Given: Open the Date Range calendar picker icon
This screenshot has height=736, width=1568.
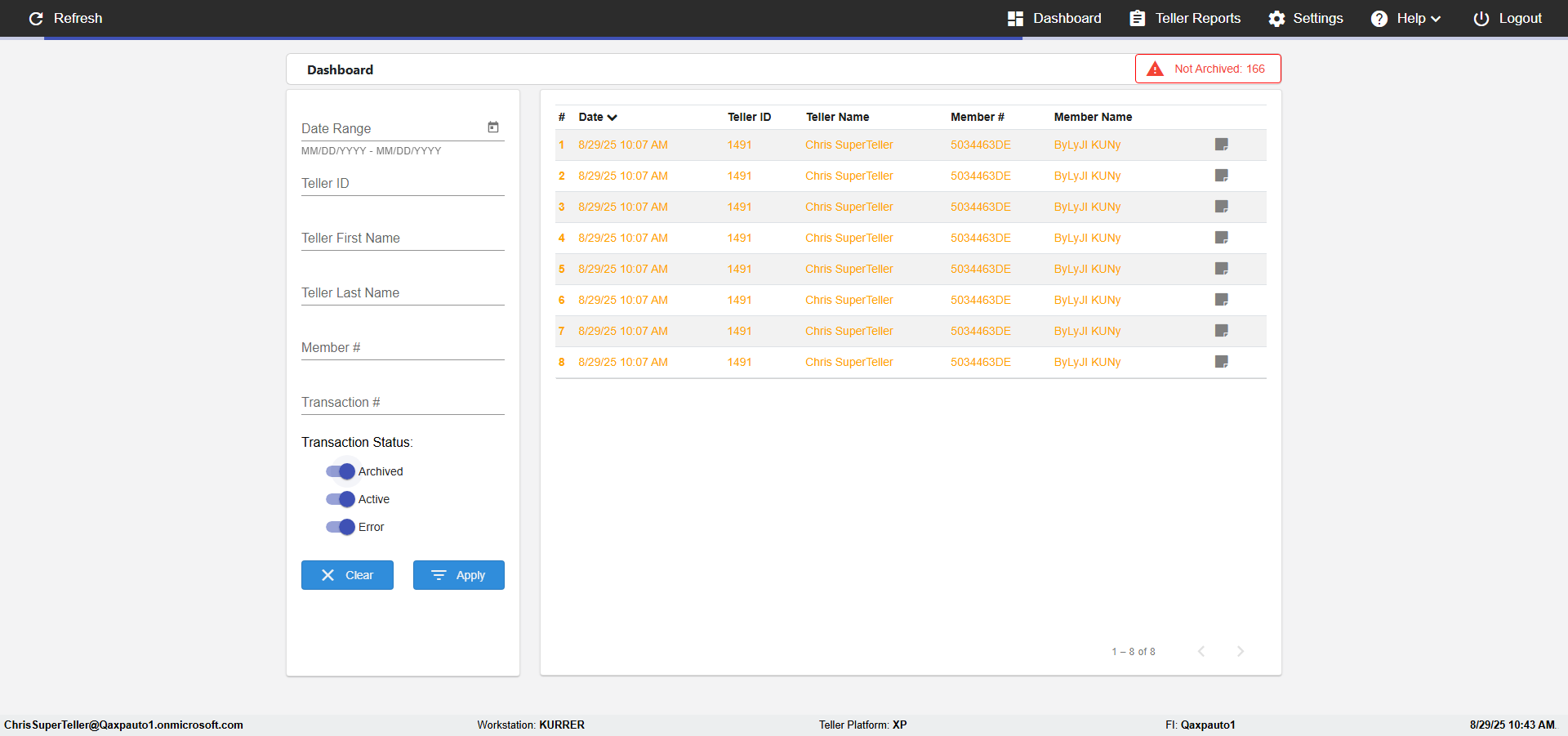Looking at the screenshot, I should point(493,127).
